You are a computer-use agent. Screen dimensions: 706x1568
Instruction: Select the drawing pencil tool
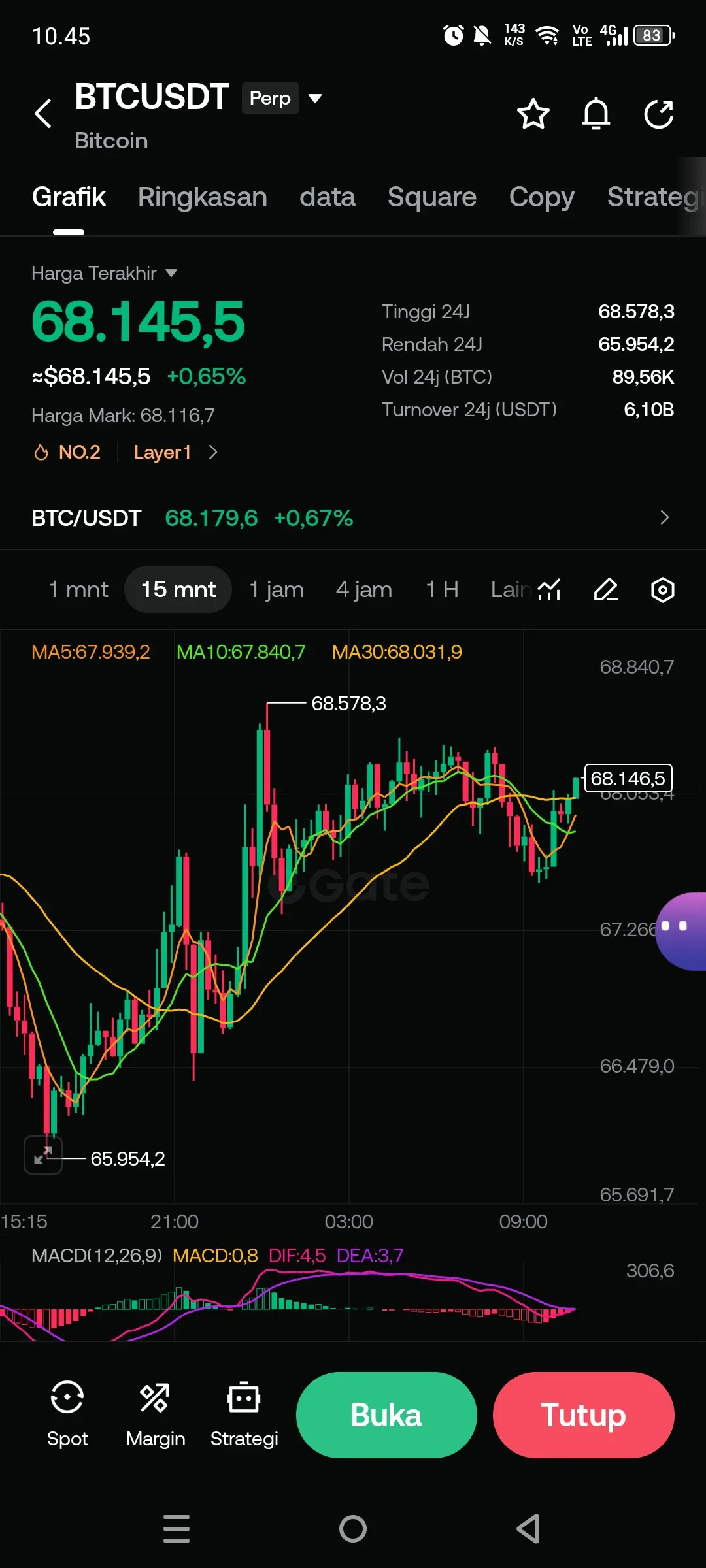pos(606,589)
